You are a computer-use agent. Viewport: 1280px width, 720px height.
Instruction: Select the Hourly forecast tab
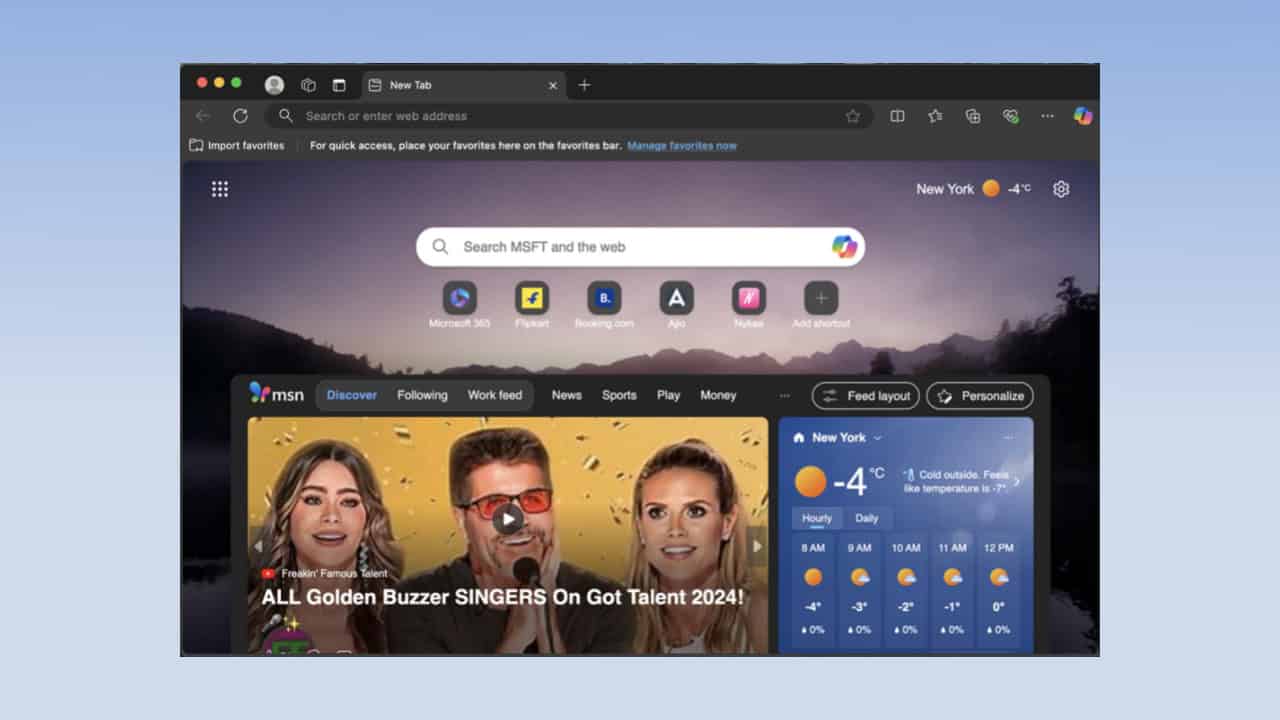(x=817, y=518)
